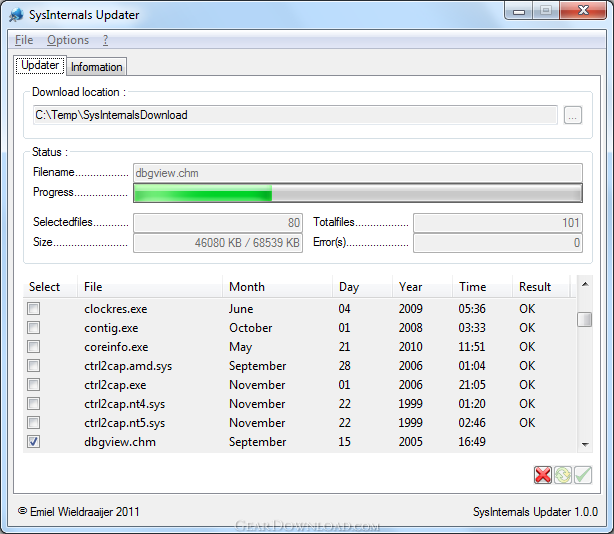Screen dimensions: 614x534
Task: Select the contig.exe file name
Action: (111, 328)
